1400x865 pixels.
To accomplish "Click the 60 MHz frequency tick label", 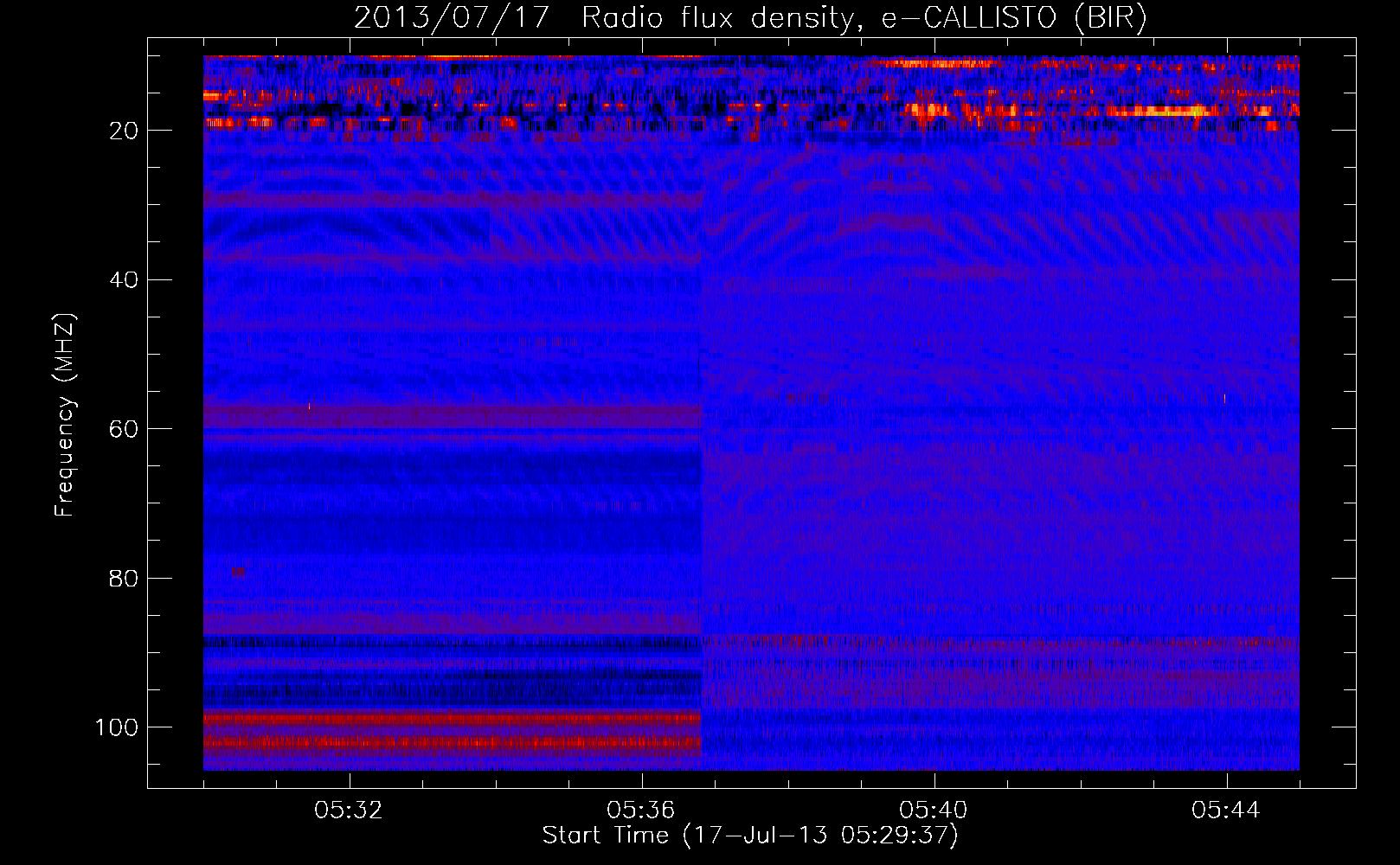I will tap(125, 429).
